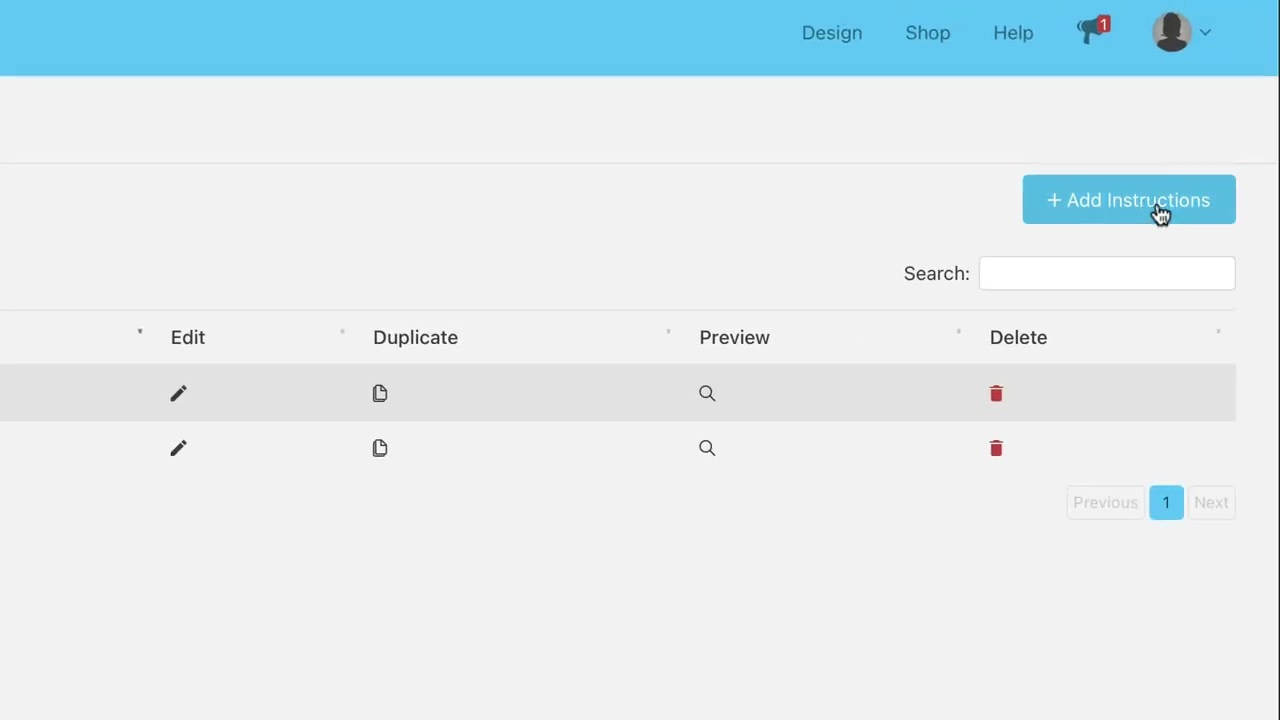Open the Help menu item

(x=1013, y=33)
